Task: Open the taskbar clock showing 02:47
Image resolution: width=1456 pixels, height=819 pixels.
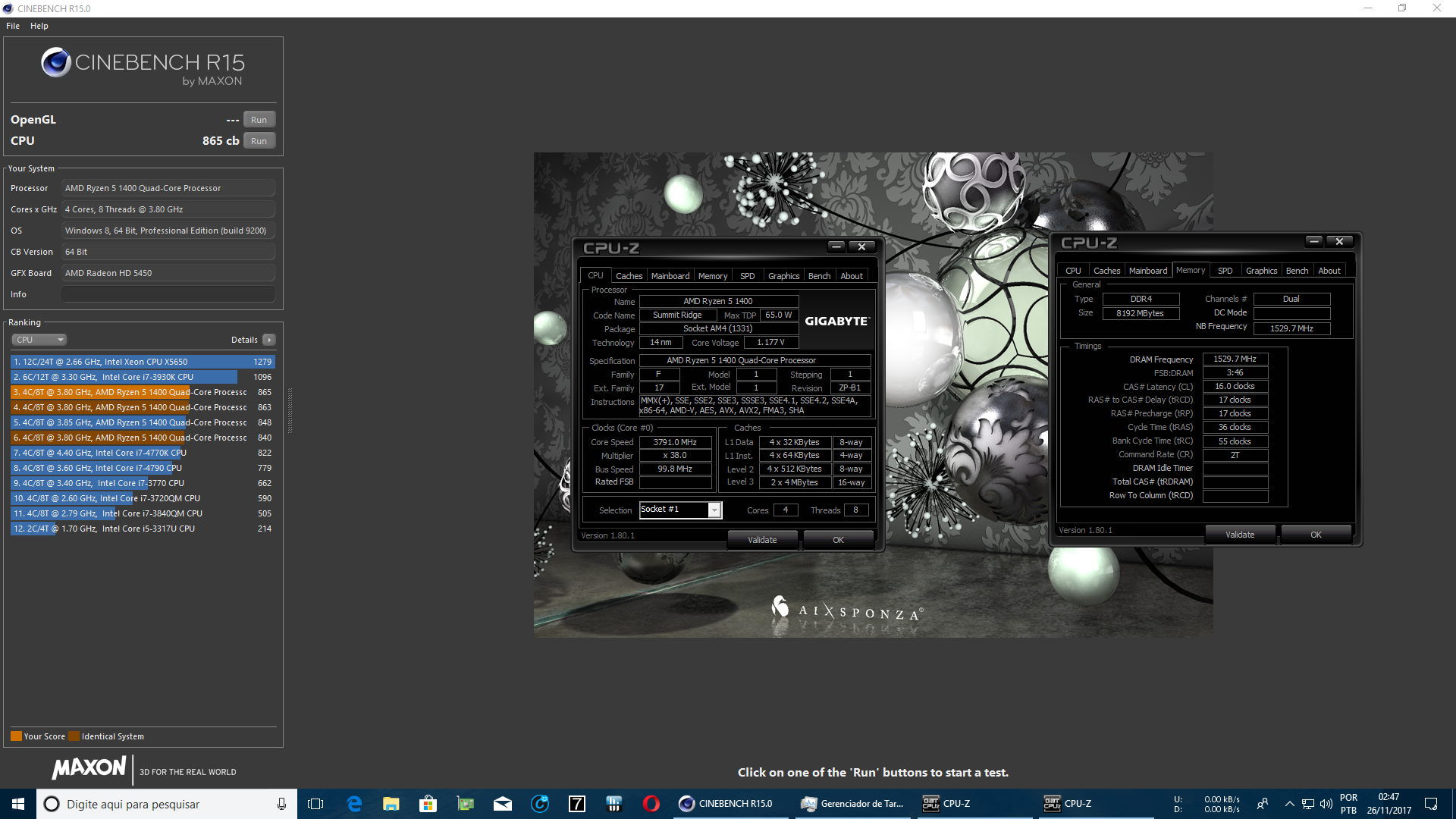Action: pos(1389,804)
